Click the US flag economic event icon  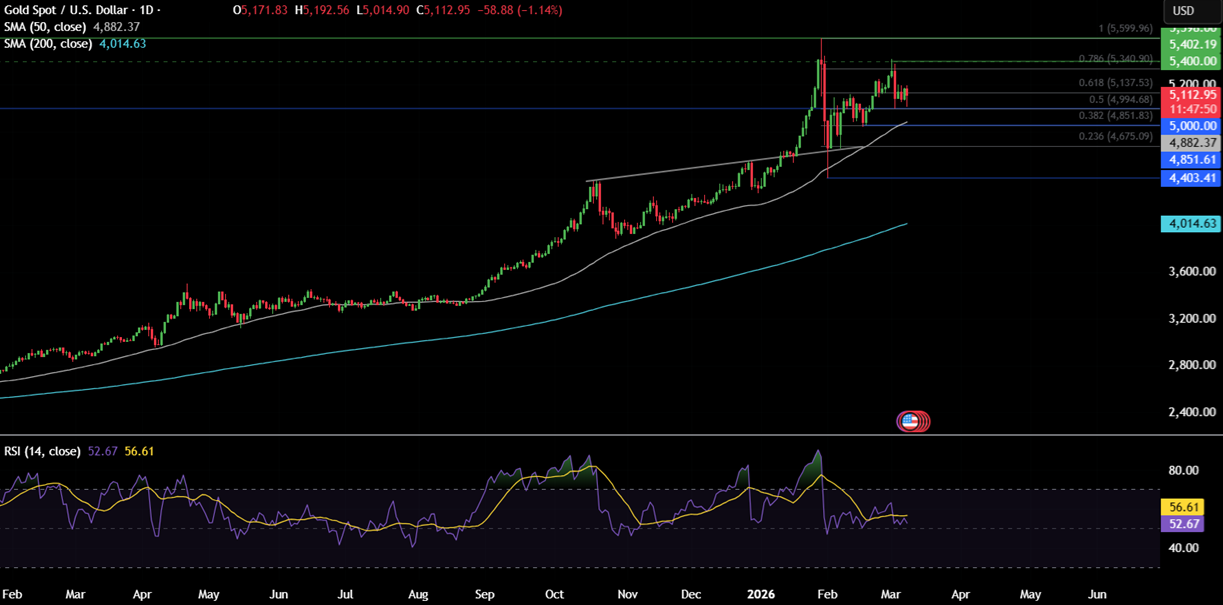tap(909, 421)
